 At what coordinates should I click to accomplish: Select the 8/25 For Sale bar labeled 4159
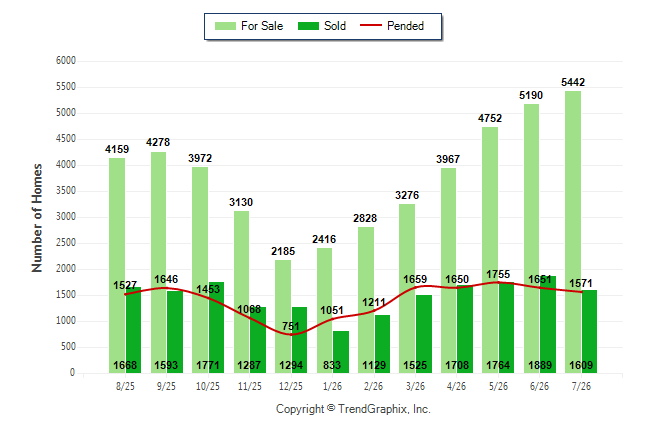(117, 265)
